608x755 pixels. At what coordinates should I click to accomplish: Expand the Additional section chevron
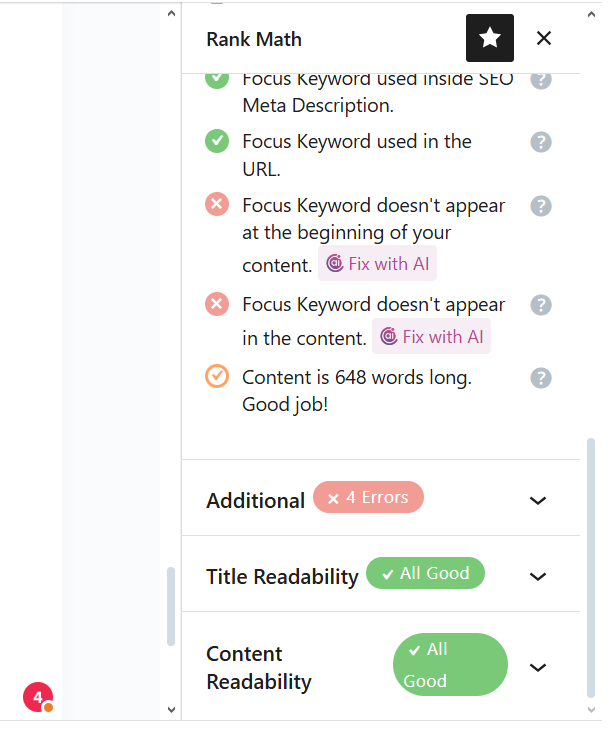click(x=538, y=500)
